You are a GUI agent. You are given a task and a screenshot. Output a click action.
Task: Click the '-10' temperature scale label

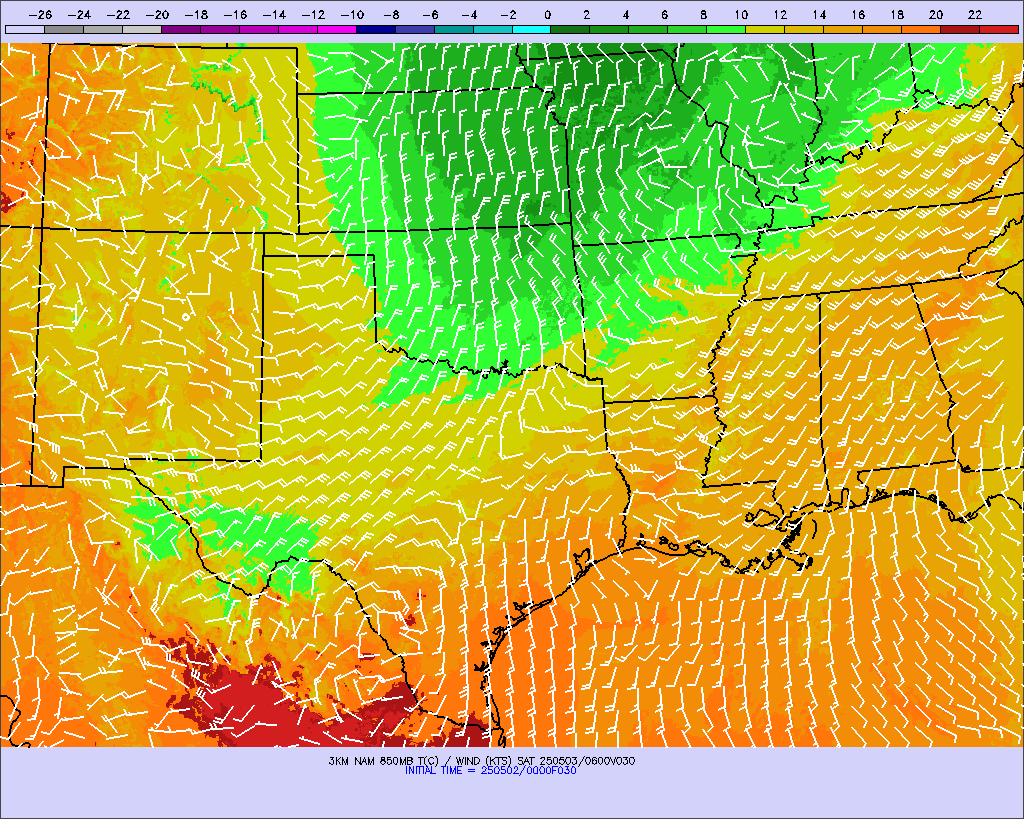[x=353, y=14]
